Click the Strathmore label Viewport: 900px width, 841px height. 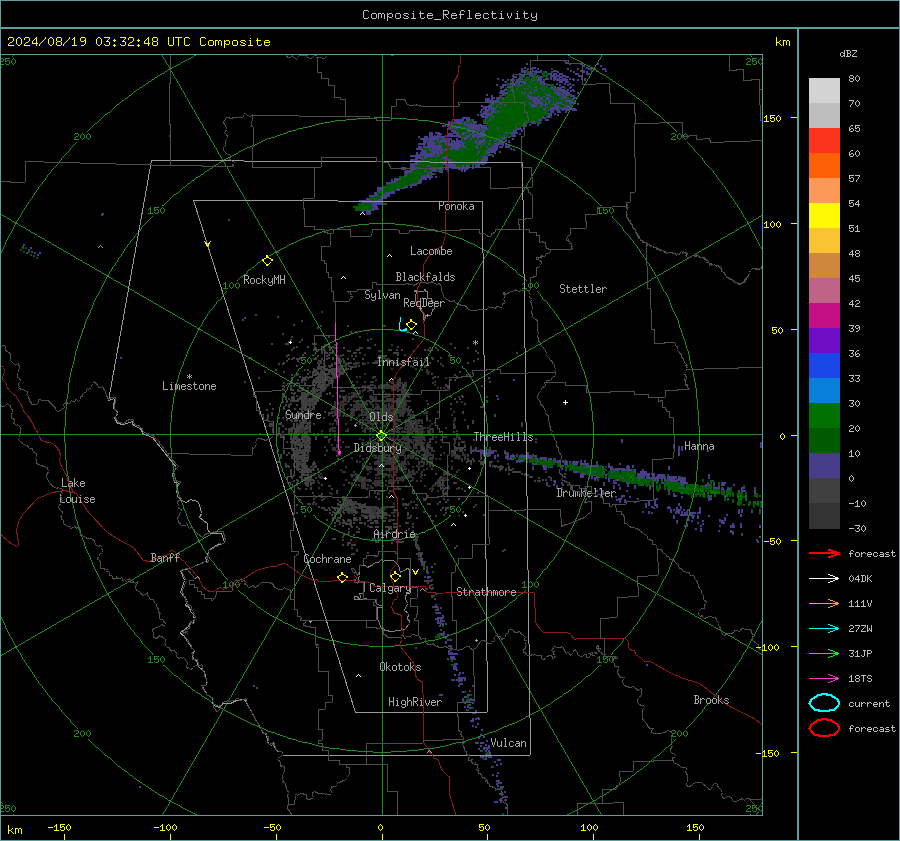click(x=486, y=592)
